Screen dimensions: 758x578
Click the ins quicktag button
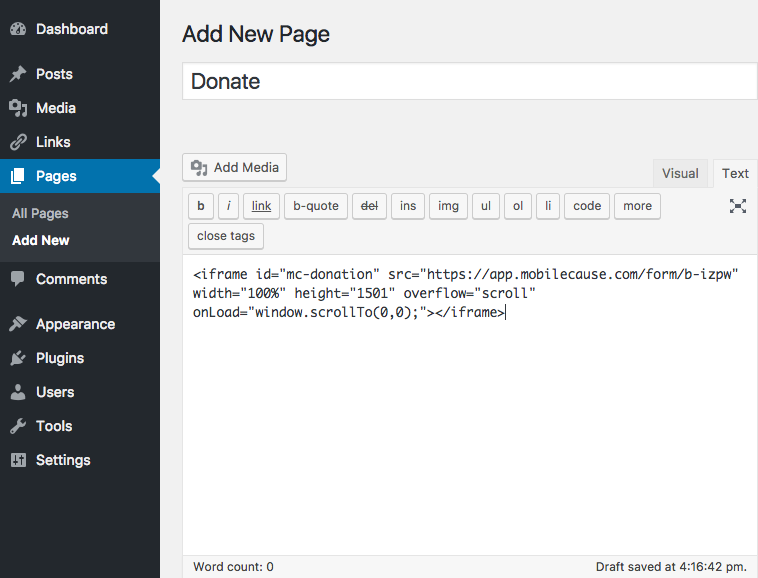pyautogui.click(x=408, y=206)
